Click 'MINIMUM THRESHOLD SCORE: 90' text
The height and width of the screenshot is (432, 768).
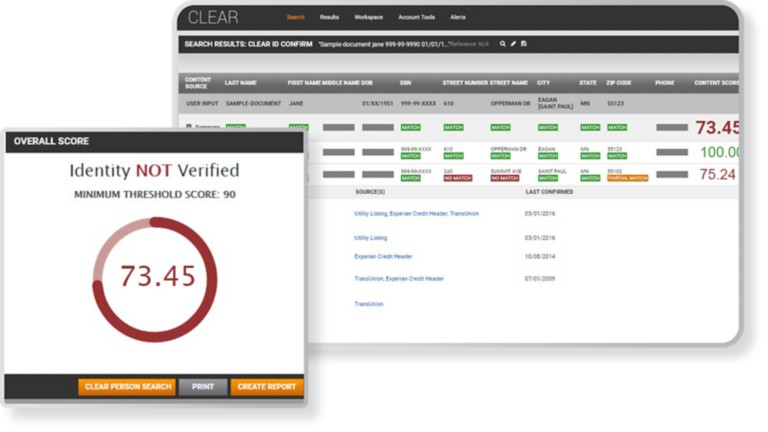[x=155, y=194]
